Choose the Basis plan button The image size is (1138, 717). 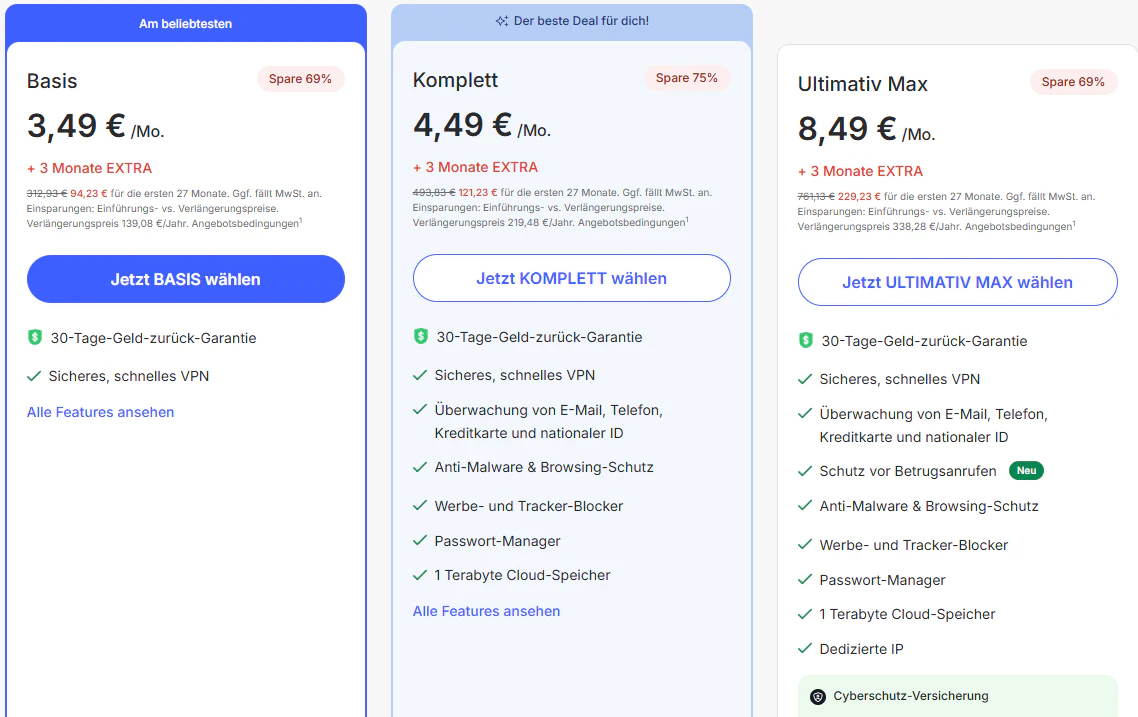pyautogui.click(x=186, y=279)
